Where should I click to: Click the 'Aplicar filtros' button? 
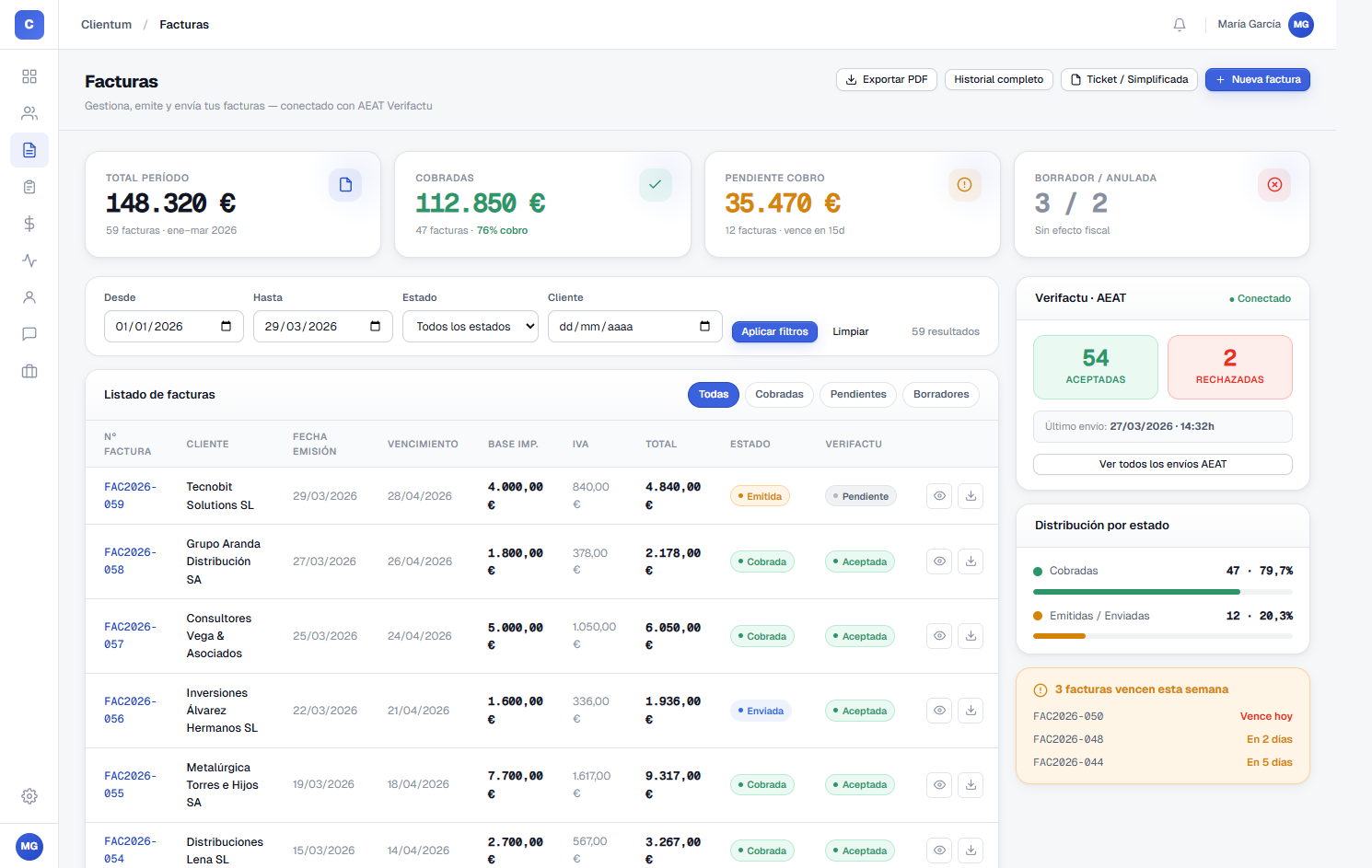click(774, 331)
